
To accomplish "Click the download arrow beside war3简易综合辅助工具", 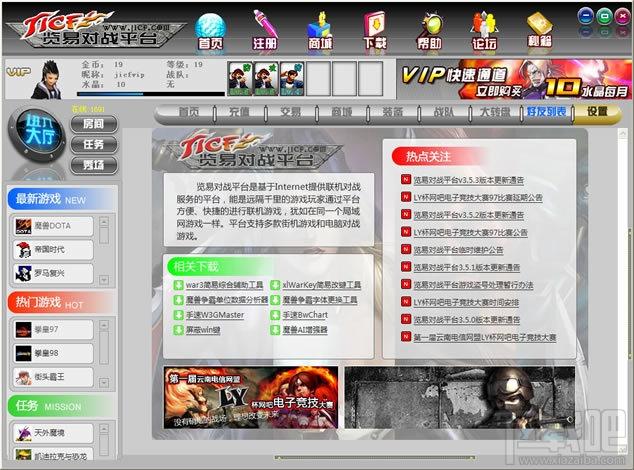I will point(178,285).
